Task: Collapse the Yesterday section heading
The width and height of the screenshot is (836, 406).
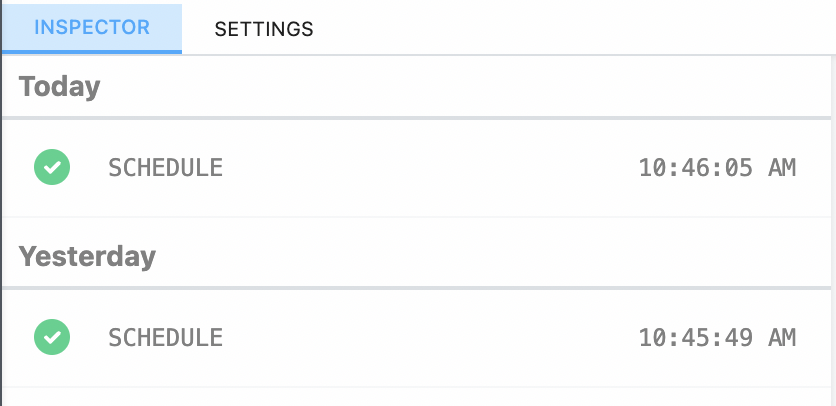Action: [x=88, y=257]
